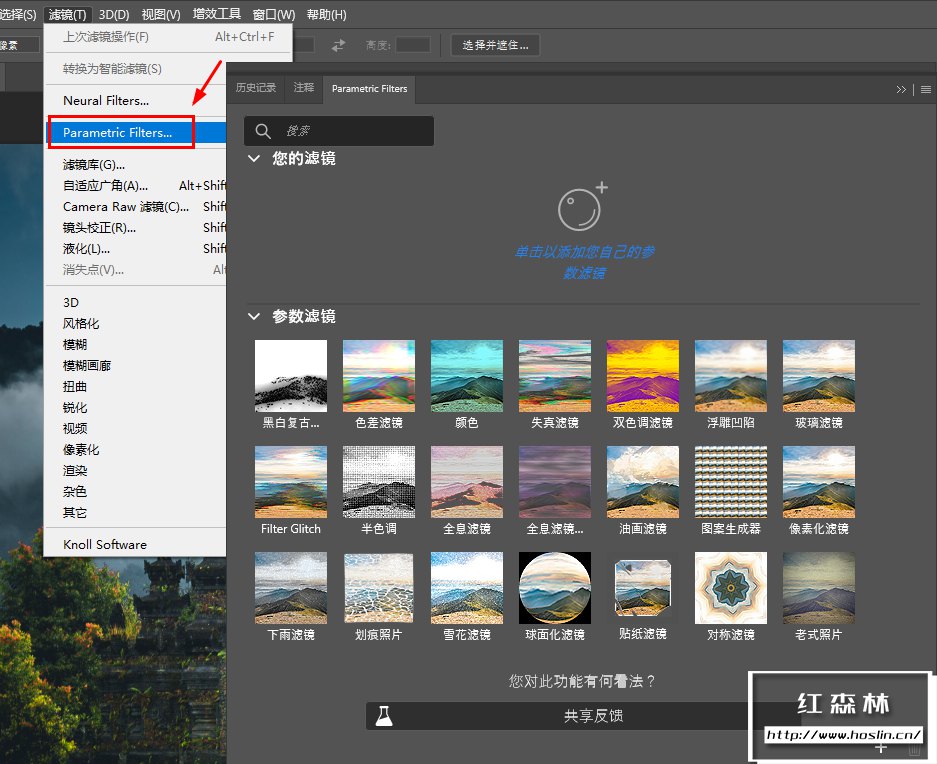This screenshot has width=937, height=764.
Task: Collapse the 参数滤镜 section
Action: [x=254, y=316]
